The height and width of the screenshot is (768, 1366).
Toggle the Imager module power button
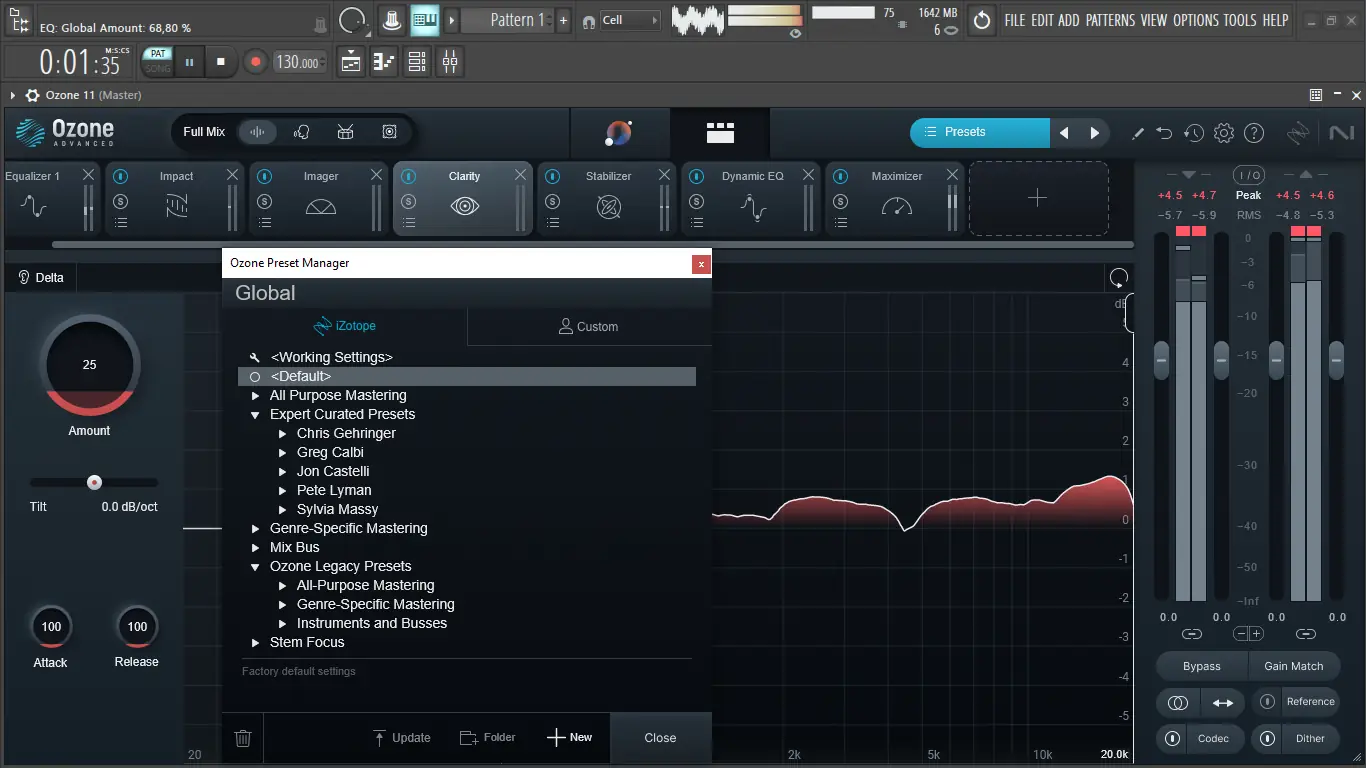(x=265, y=177)
